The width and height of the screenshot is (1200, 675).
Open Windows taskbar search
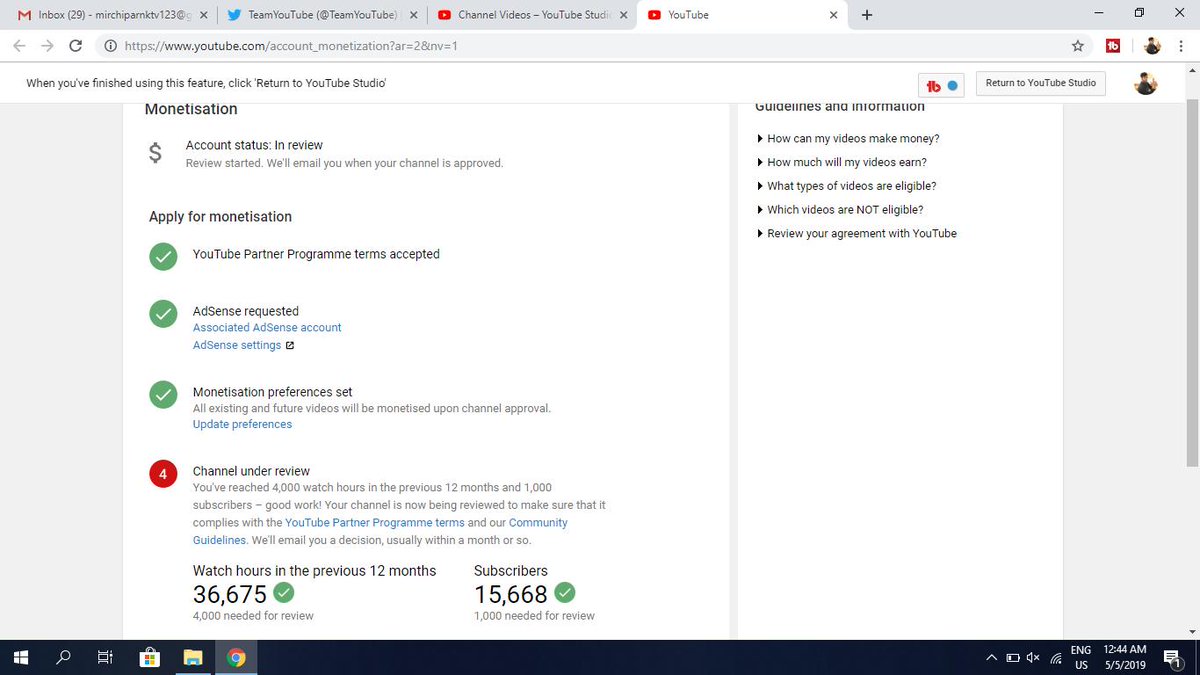[64, 658]
